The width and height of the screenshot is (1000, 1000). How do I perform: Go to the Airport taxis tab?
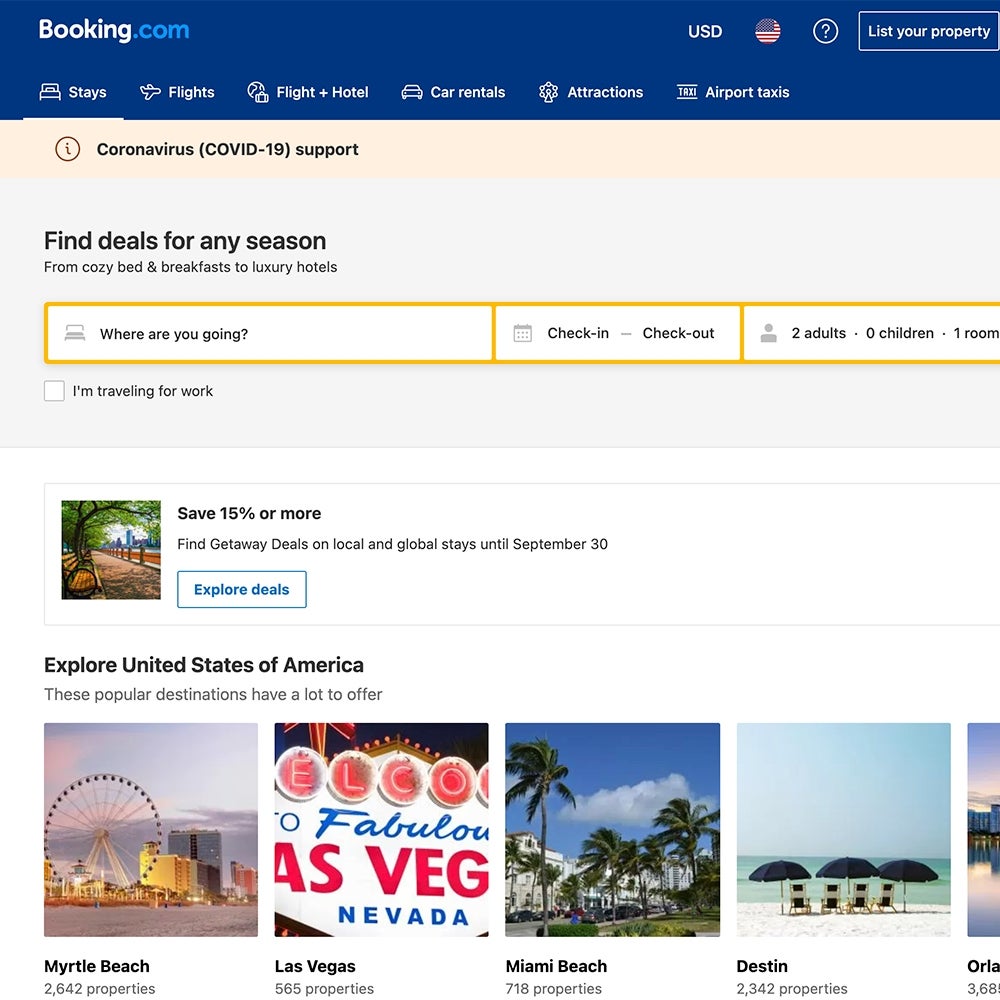pos(733,92)
